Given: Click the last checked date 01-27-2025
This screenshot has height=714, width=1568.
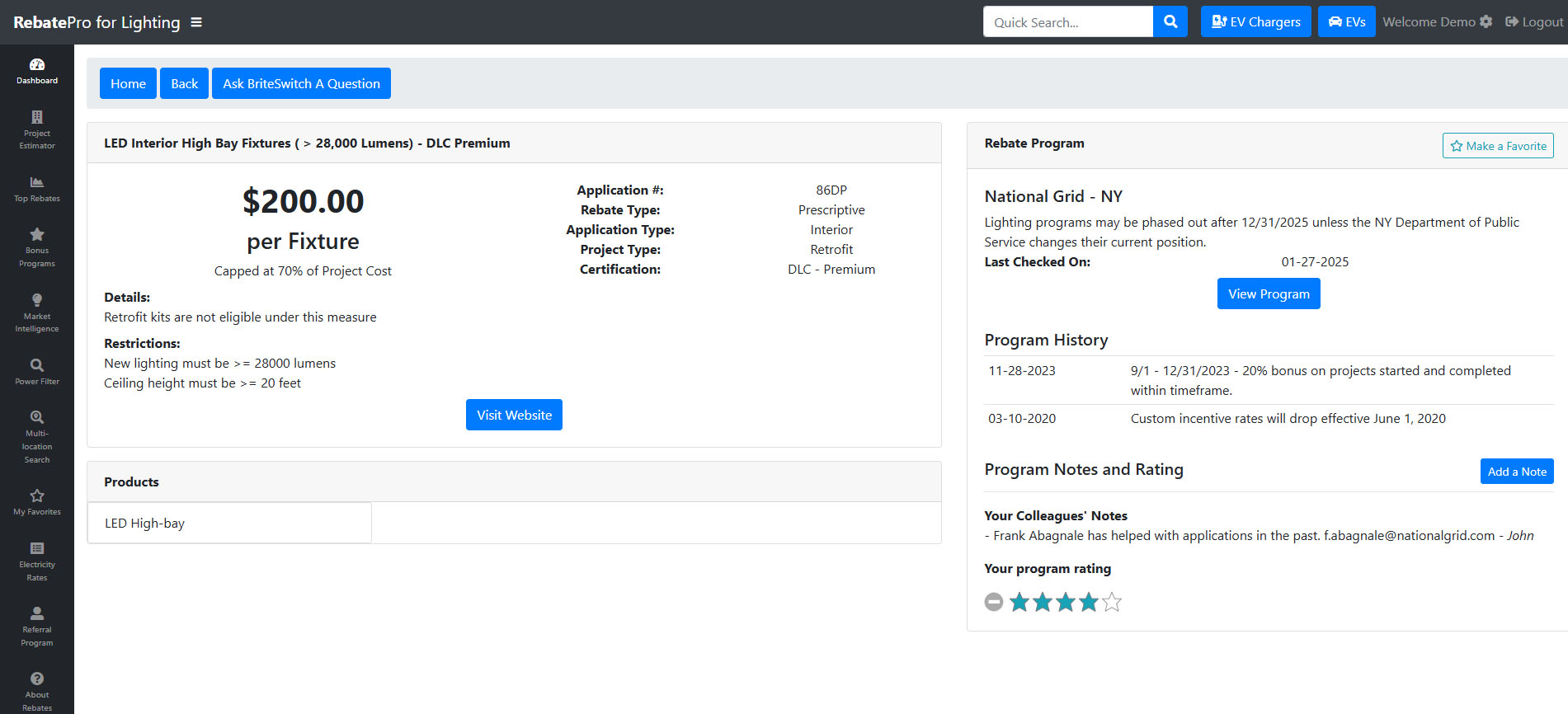Looking at the screenshot, I should coord(1315,262).
